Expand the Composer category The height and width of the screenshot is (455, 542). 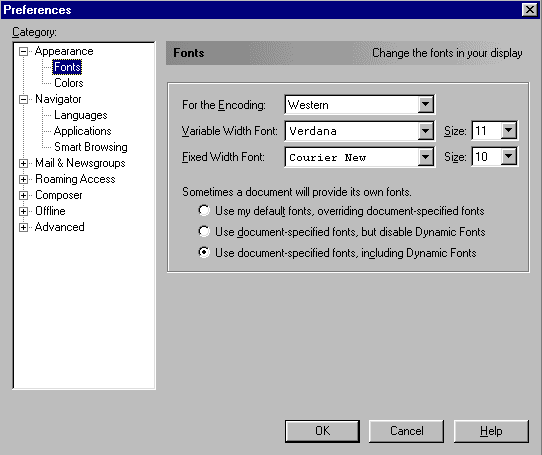click(x=24, y=195)
